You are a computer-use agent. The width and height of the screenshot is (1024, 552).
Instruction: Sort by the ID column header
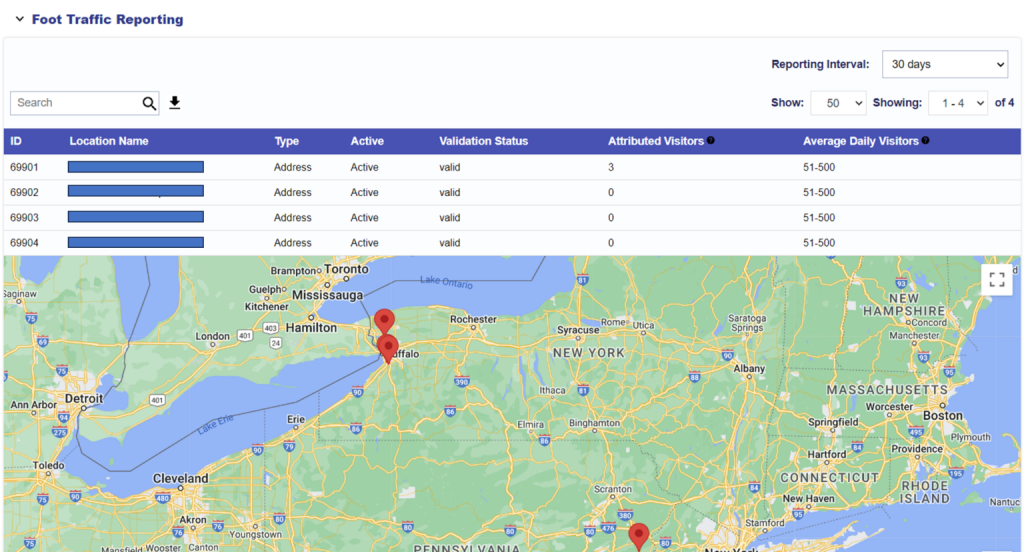(16, 141)
